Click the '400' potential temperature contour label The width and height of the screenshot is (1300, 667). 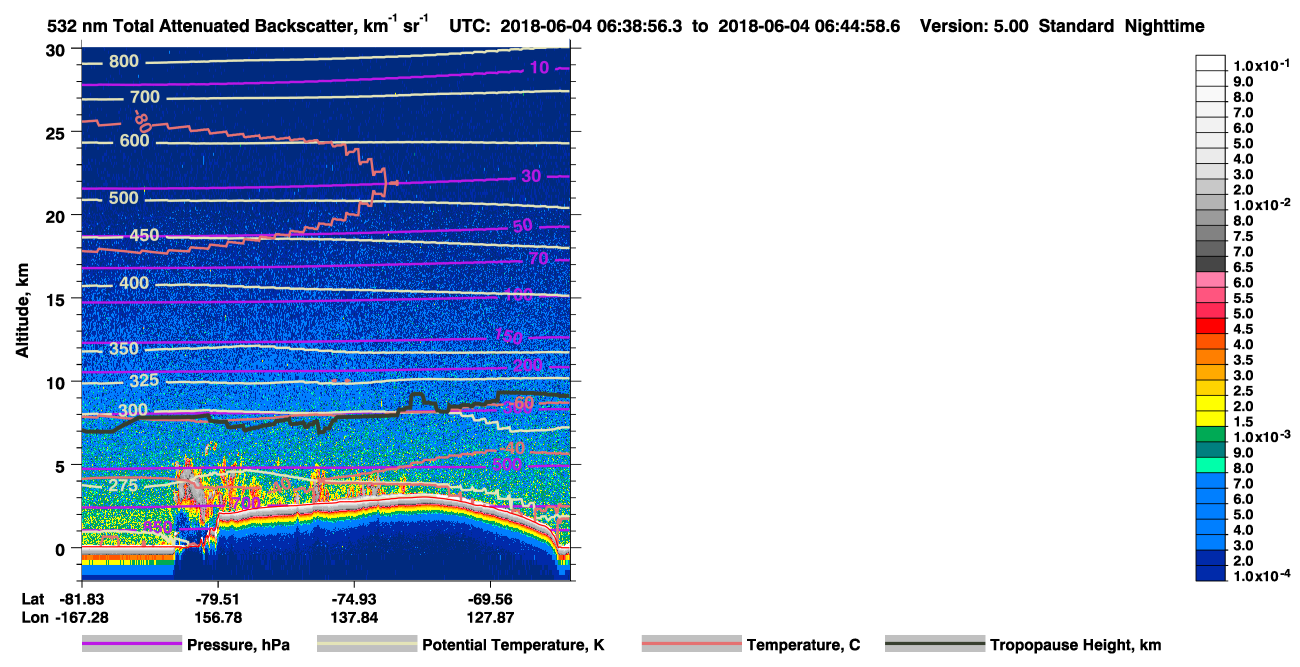click(133, 283)
